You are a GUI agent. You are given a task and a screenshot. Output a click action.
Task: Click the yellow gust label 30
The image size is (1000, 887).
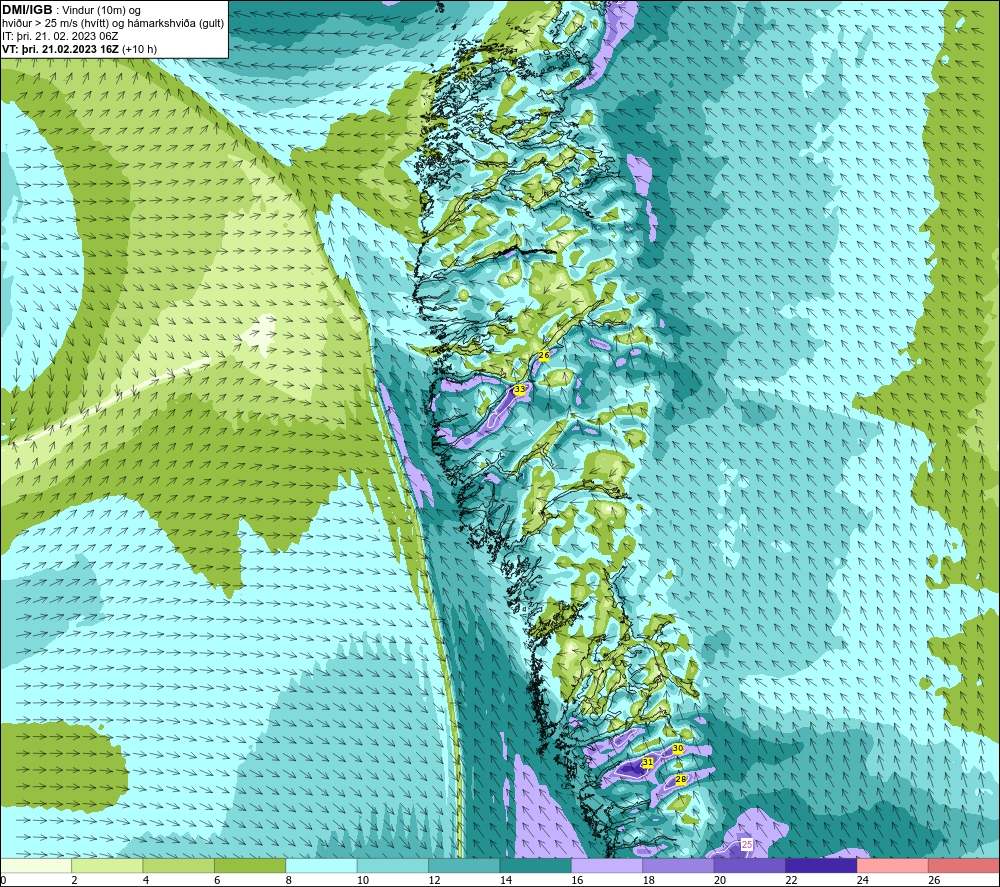click(678, 749)
